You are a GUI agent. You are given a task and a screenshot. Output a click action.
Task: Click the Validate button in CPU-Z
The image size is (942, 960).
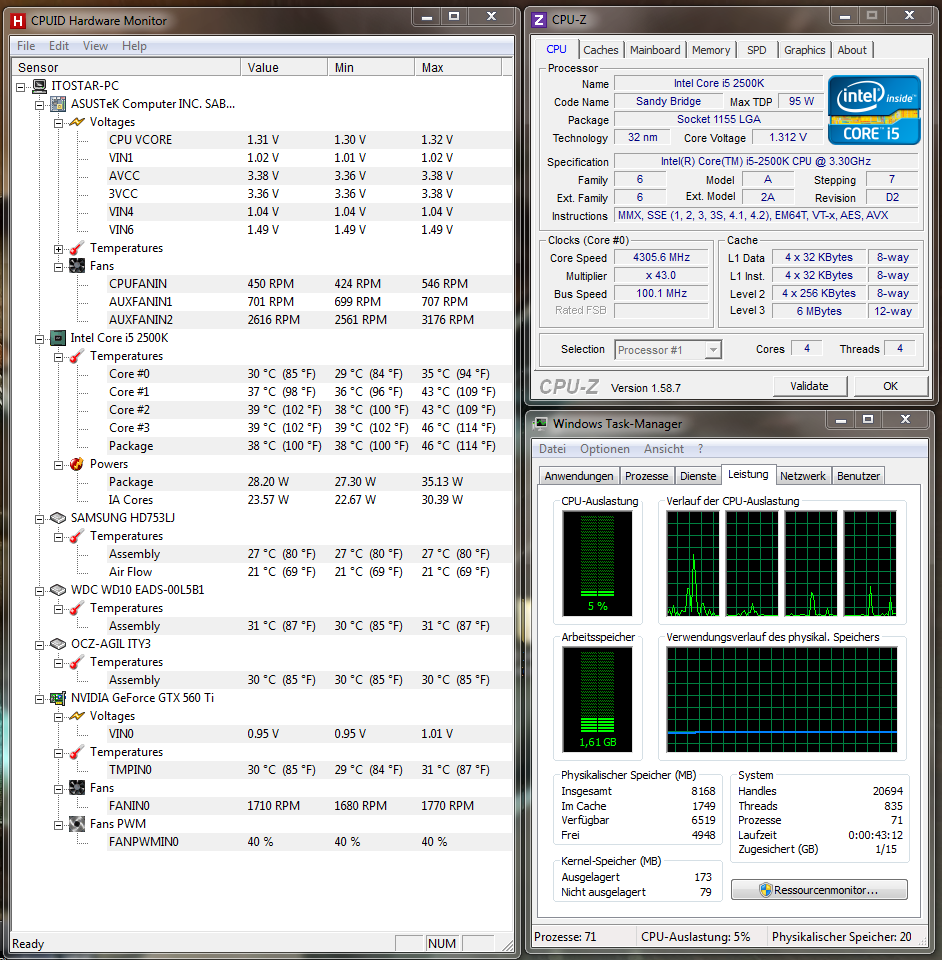click(809, 386)
